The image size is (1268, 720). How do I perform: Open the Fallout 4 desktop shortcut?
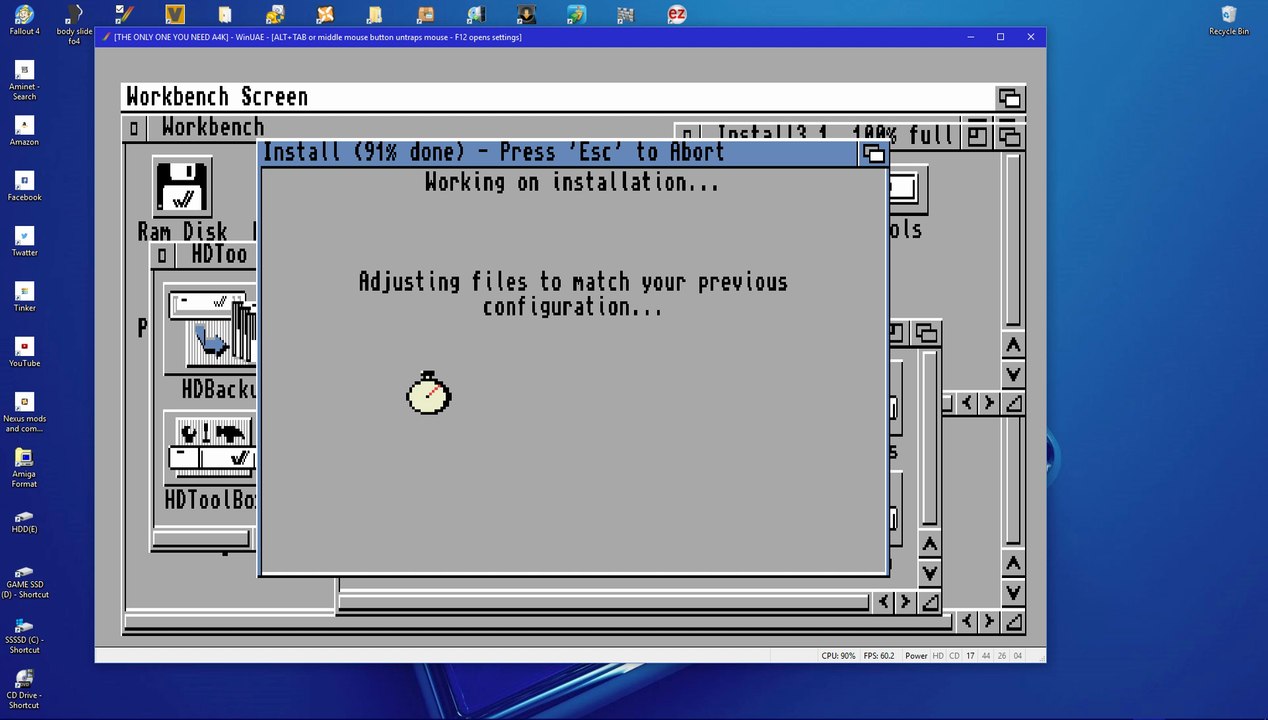coord(24,20)
